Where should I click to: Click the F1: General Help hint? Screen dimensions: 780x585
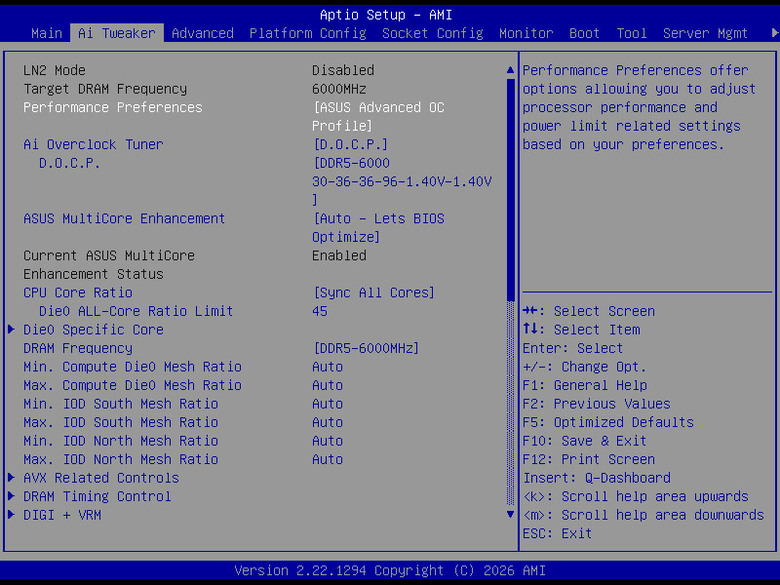pos(585,386)
